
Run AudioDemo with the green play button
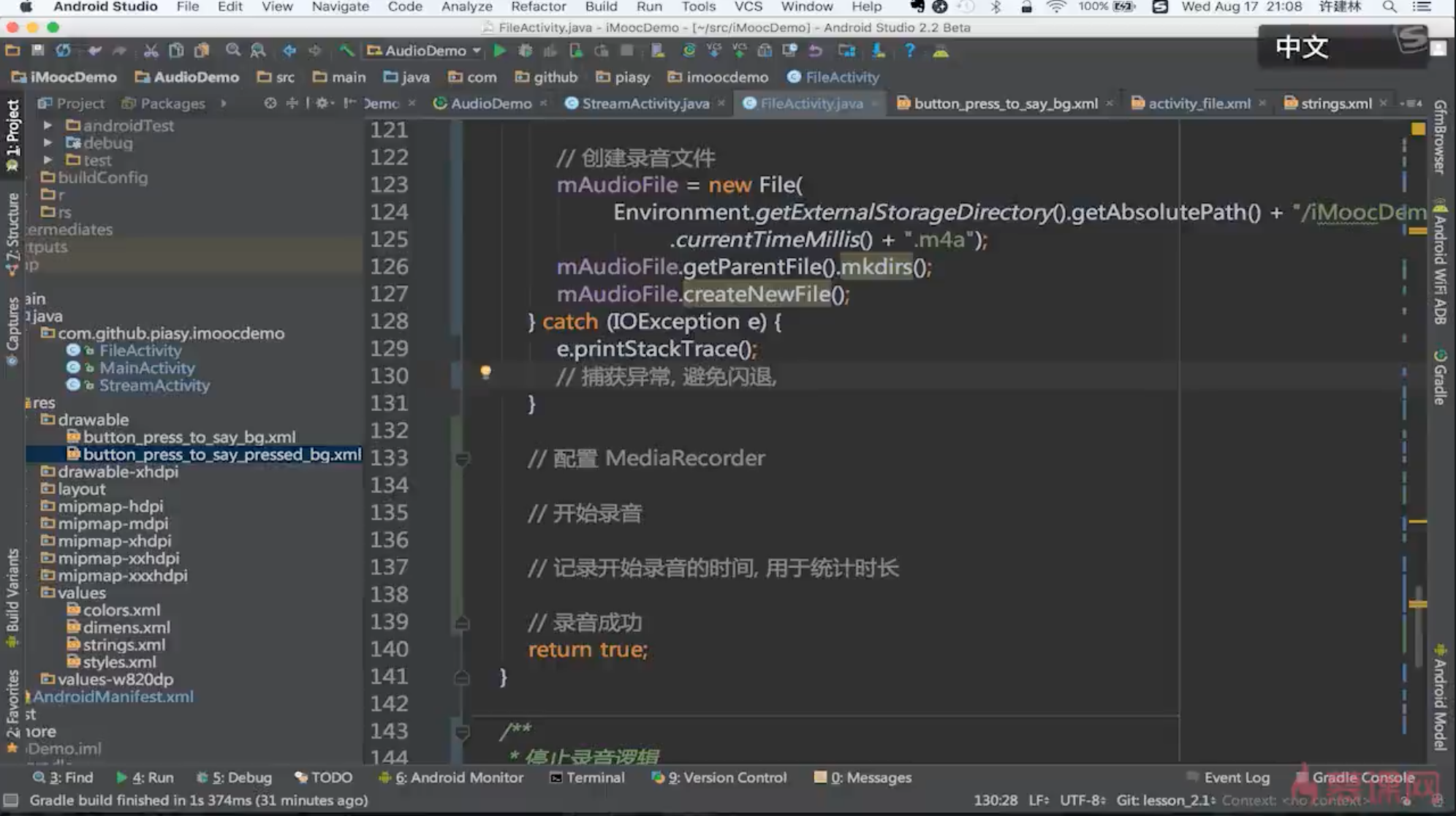click(x=500, y=50)
